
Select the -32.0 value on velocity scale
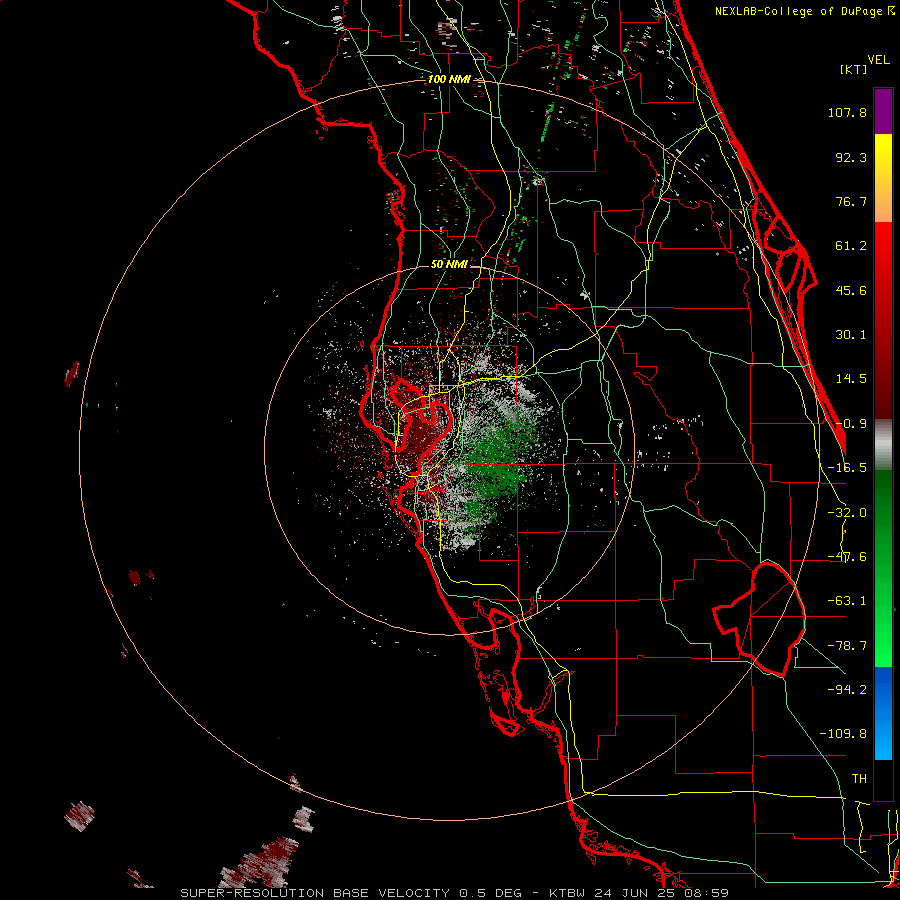click(847, 513)
